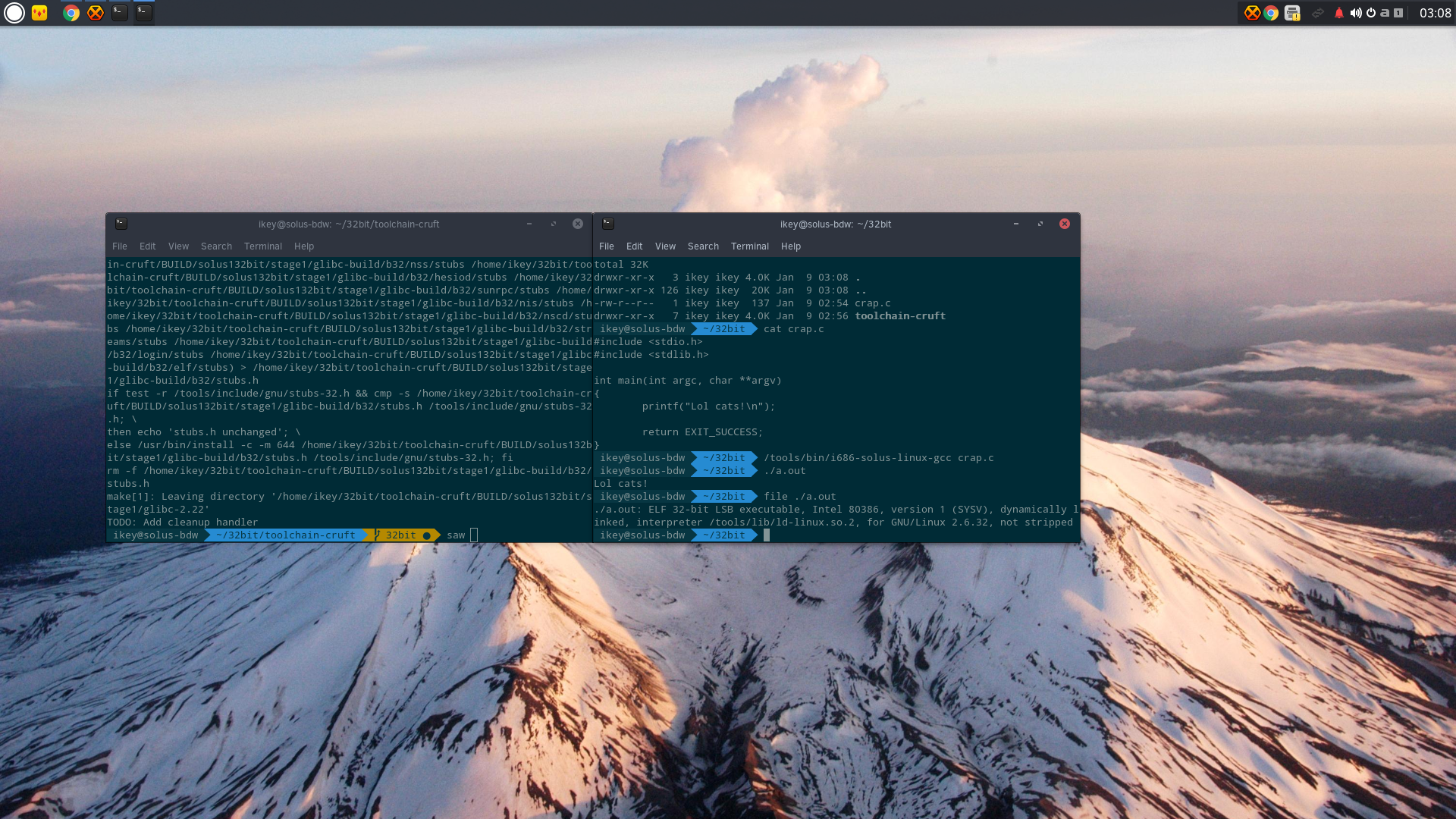1456x819 pixels.
Task: Click '~/32bit/toolchain-cruft' blue prompt segment
Action: (x=286, y=535)
